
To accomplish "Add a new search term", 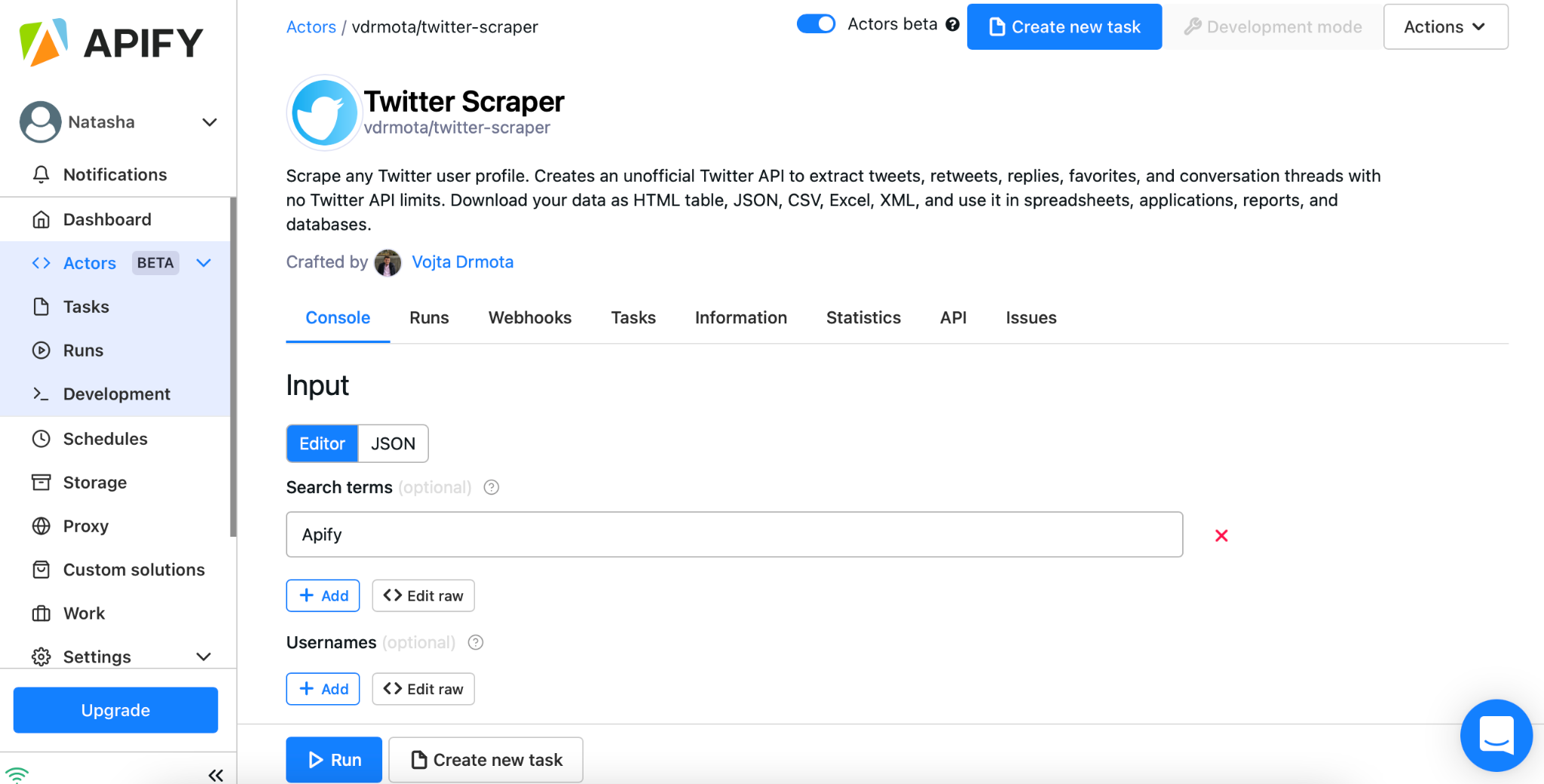I will [323, 596].
